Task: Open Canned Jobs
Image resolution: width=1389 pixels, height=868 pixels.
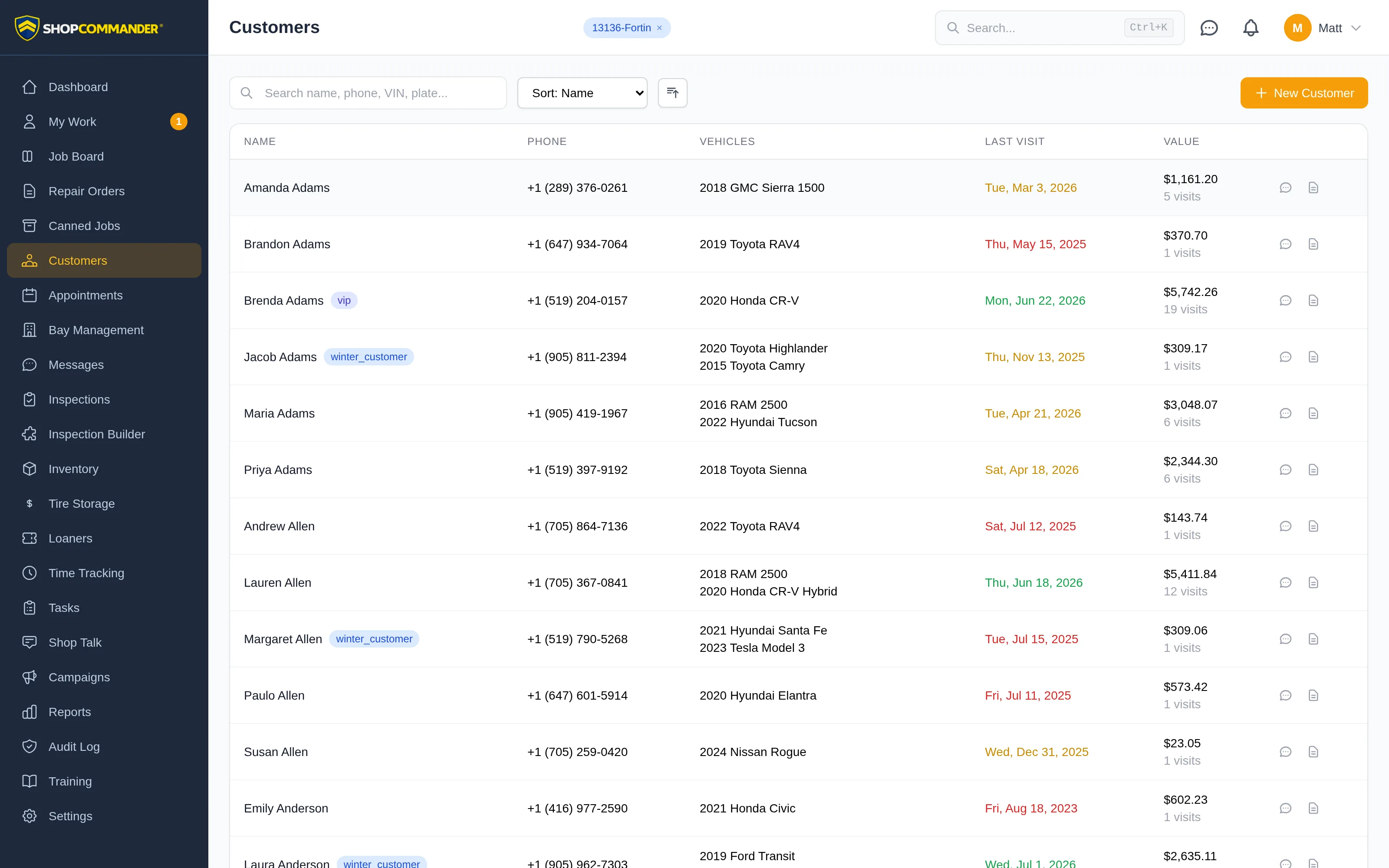Action: pyautogui.click(x=104, y=226)
